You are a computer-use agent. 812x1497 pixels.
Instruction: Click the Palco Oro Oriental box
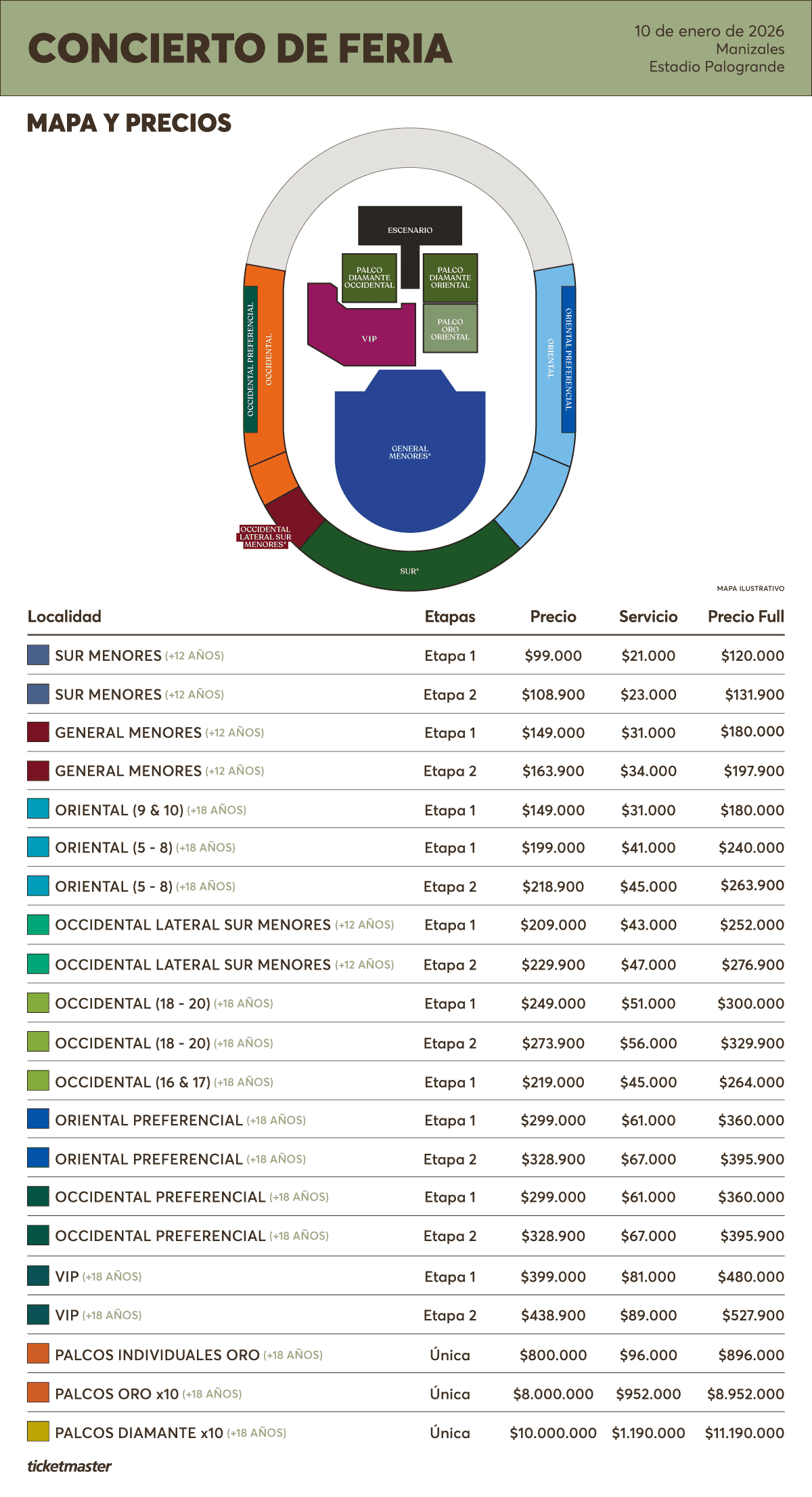click(450, 329)
